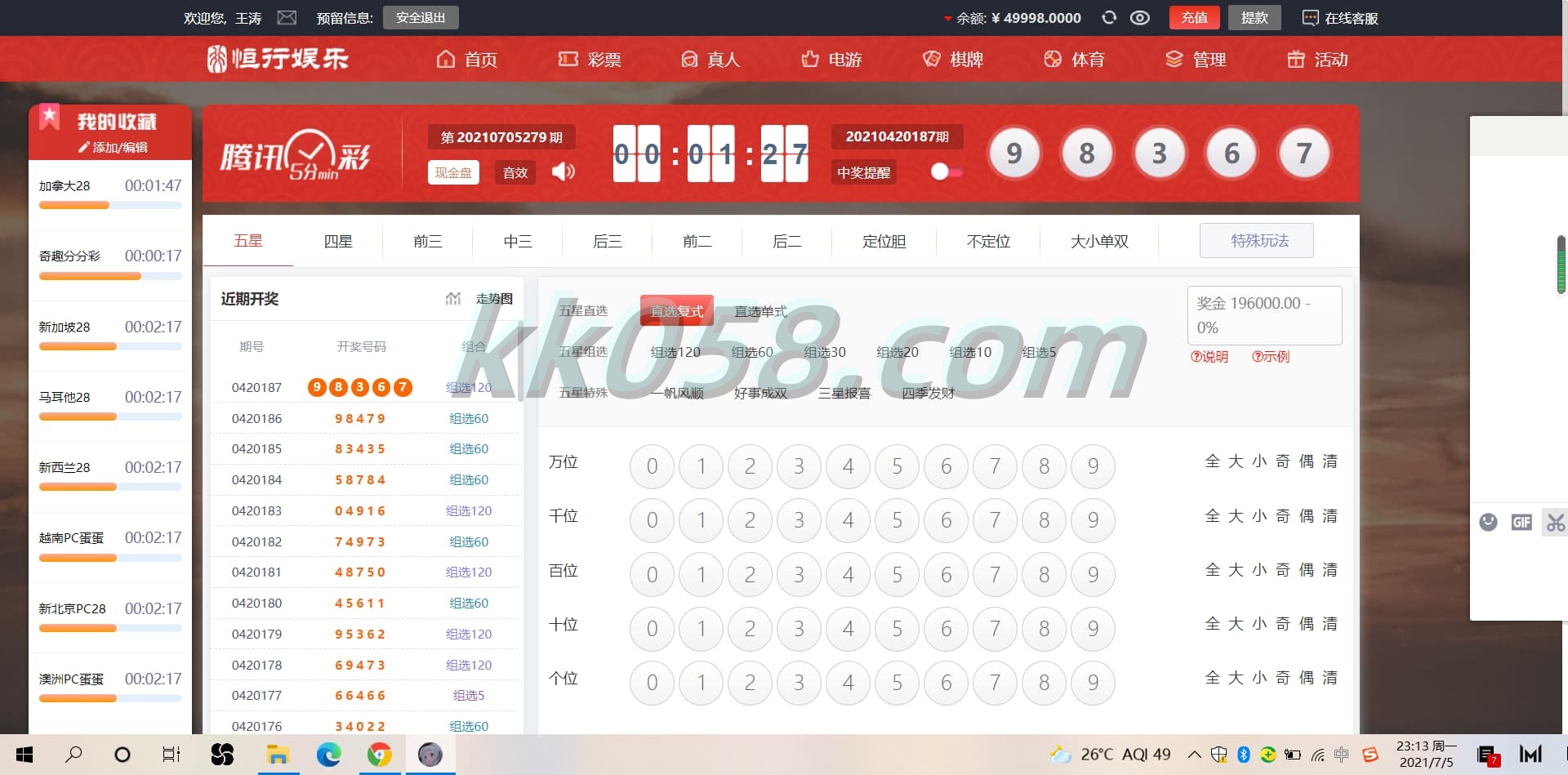
Task: Click 清 for 十位 row
Action: click(x=1330, y=624)
